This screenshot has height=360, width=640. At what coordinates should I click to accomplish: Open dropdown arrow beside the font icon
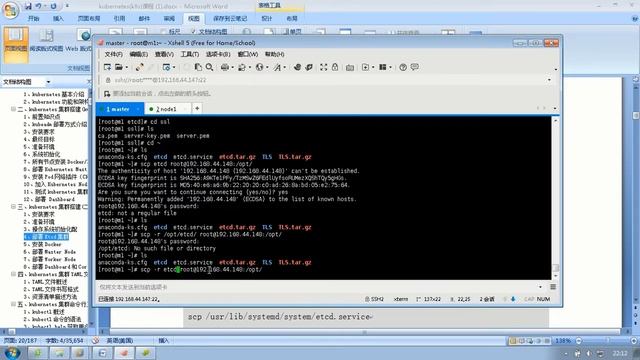coord(284,67)
